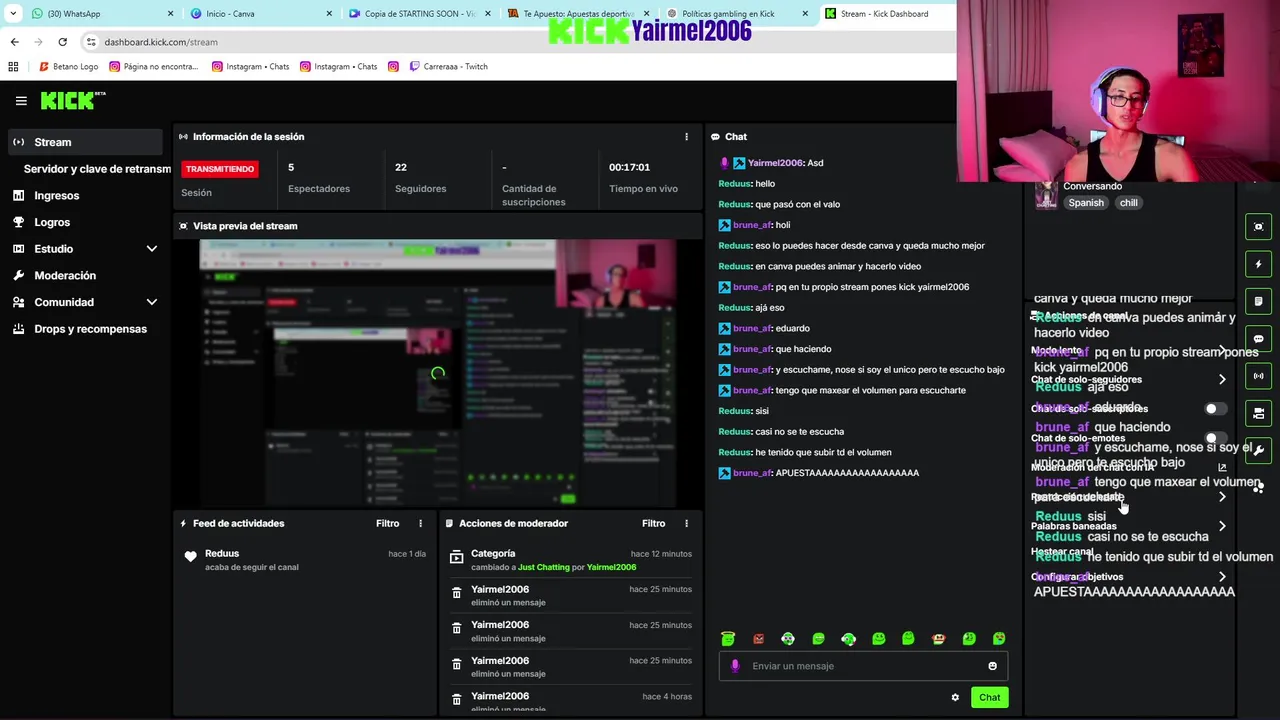Click the broadcast signal icon in right toolbar
This screenshot has height=720, width=1280.
pos(1259,376)
